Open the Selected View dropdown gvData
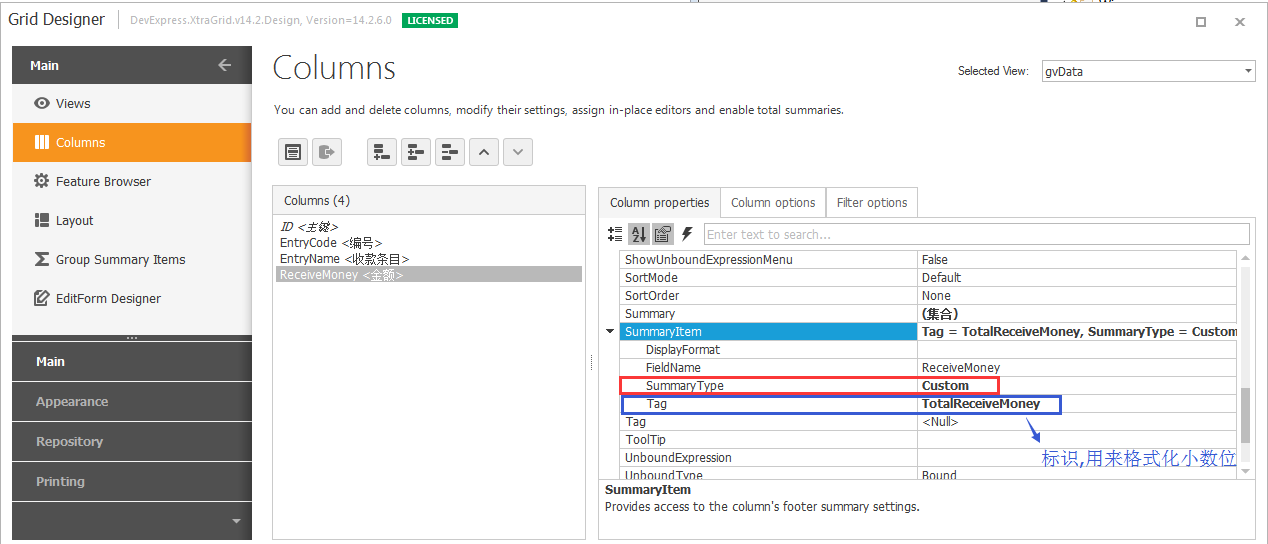This screenshot has width=1268, height=544. click(1148, 71)
